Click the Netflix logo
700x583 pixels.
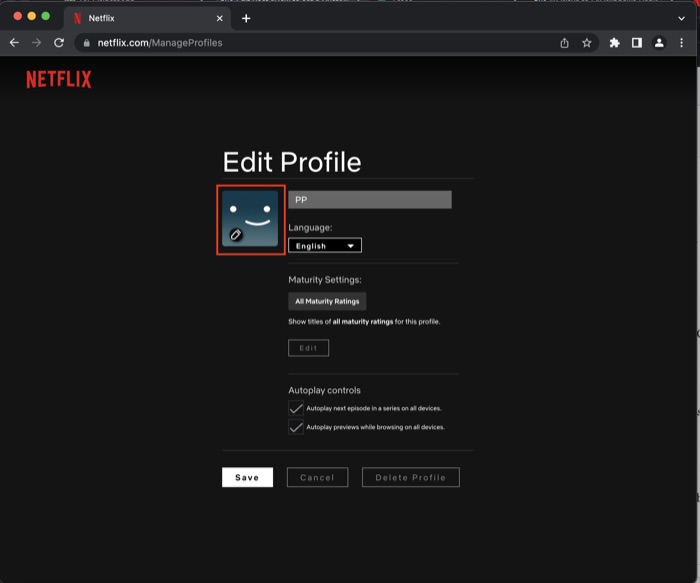[59, 79]
